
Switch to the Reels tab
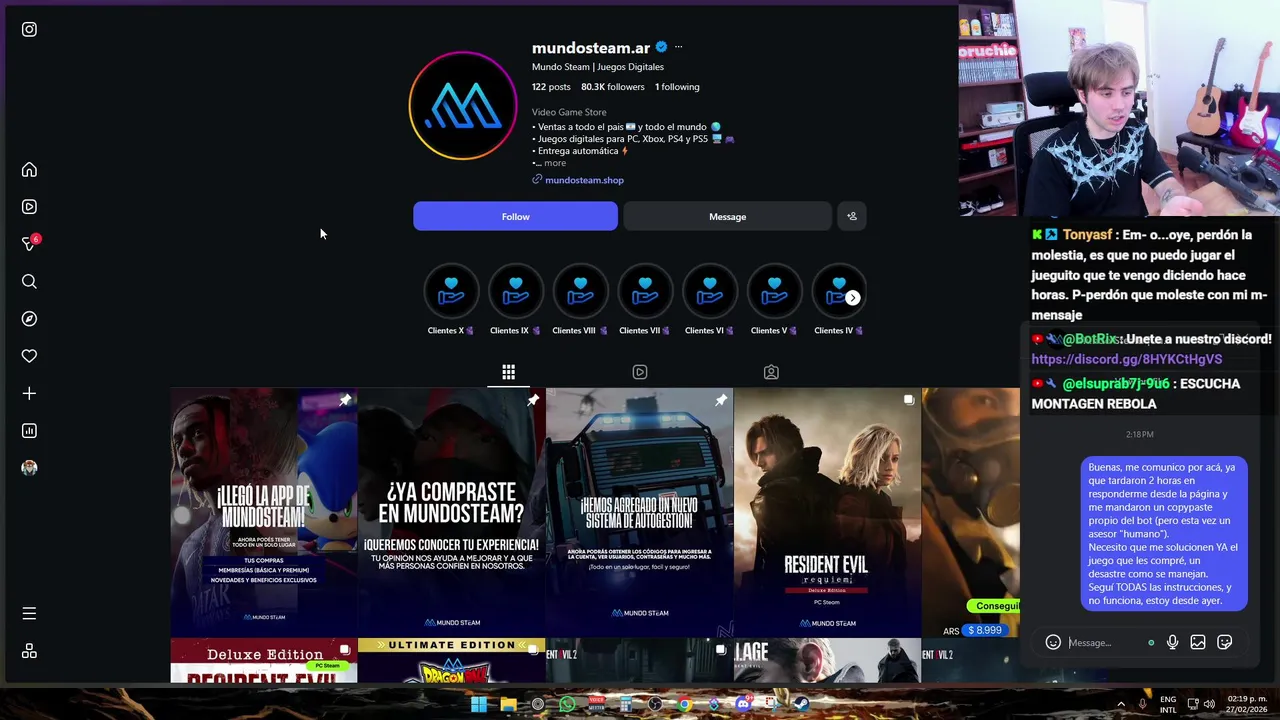[640, 372]
